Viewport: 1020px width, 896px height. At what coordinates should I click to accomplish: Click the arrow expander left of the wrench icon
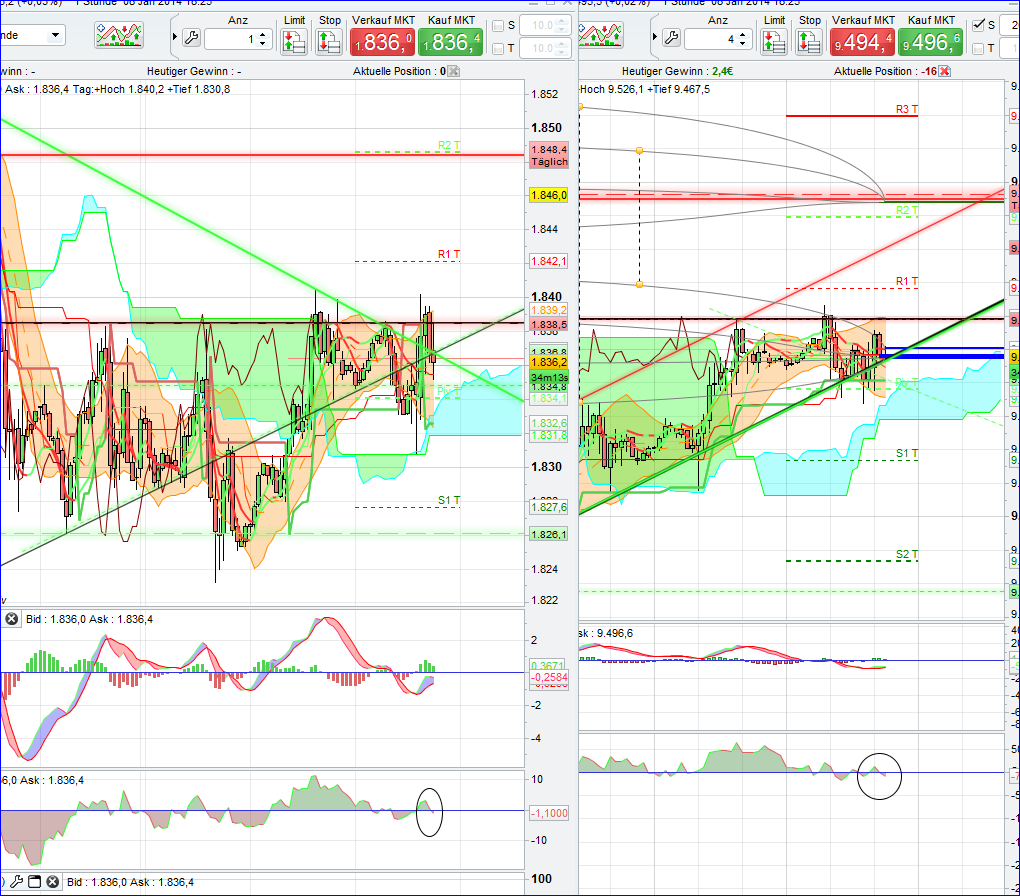176,37
